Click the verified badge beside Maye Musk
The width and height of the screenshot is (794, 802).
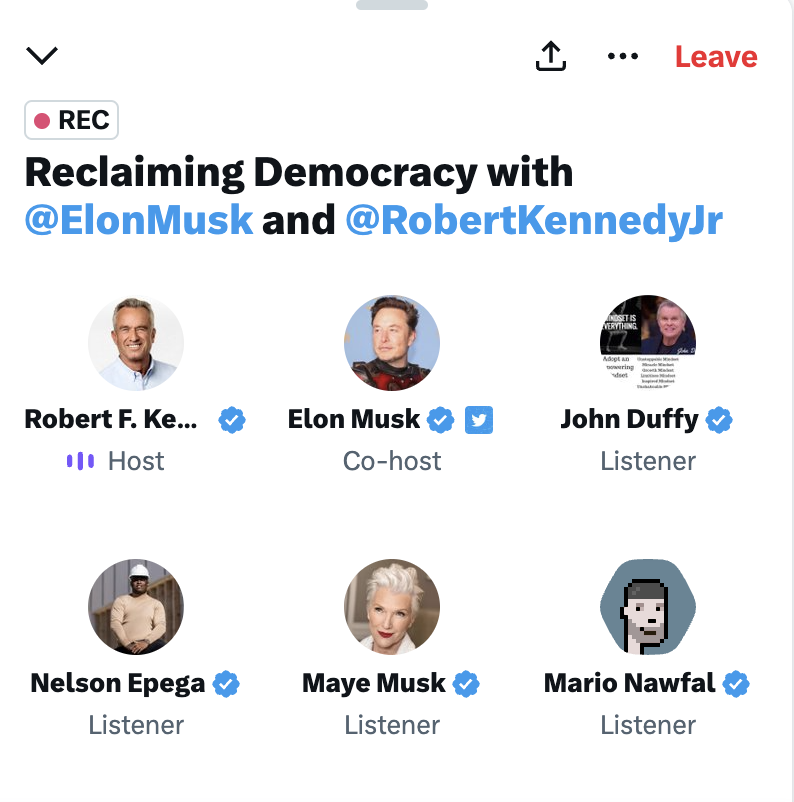[466, 684]
